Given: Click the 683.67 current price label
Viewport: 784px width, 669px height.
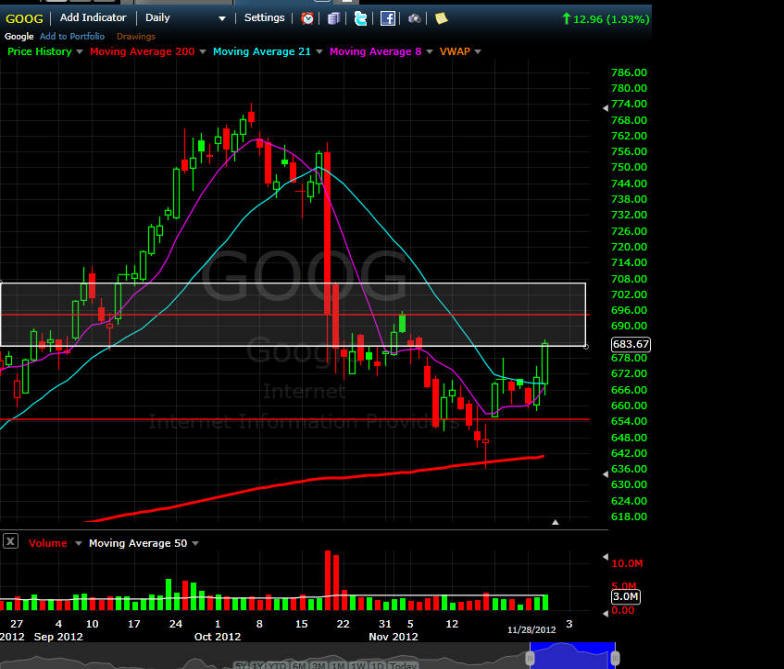Looking at the screenshot, I should tap(631, 344).
